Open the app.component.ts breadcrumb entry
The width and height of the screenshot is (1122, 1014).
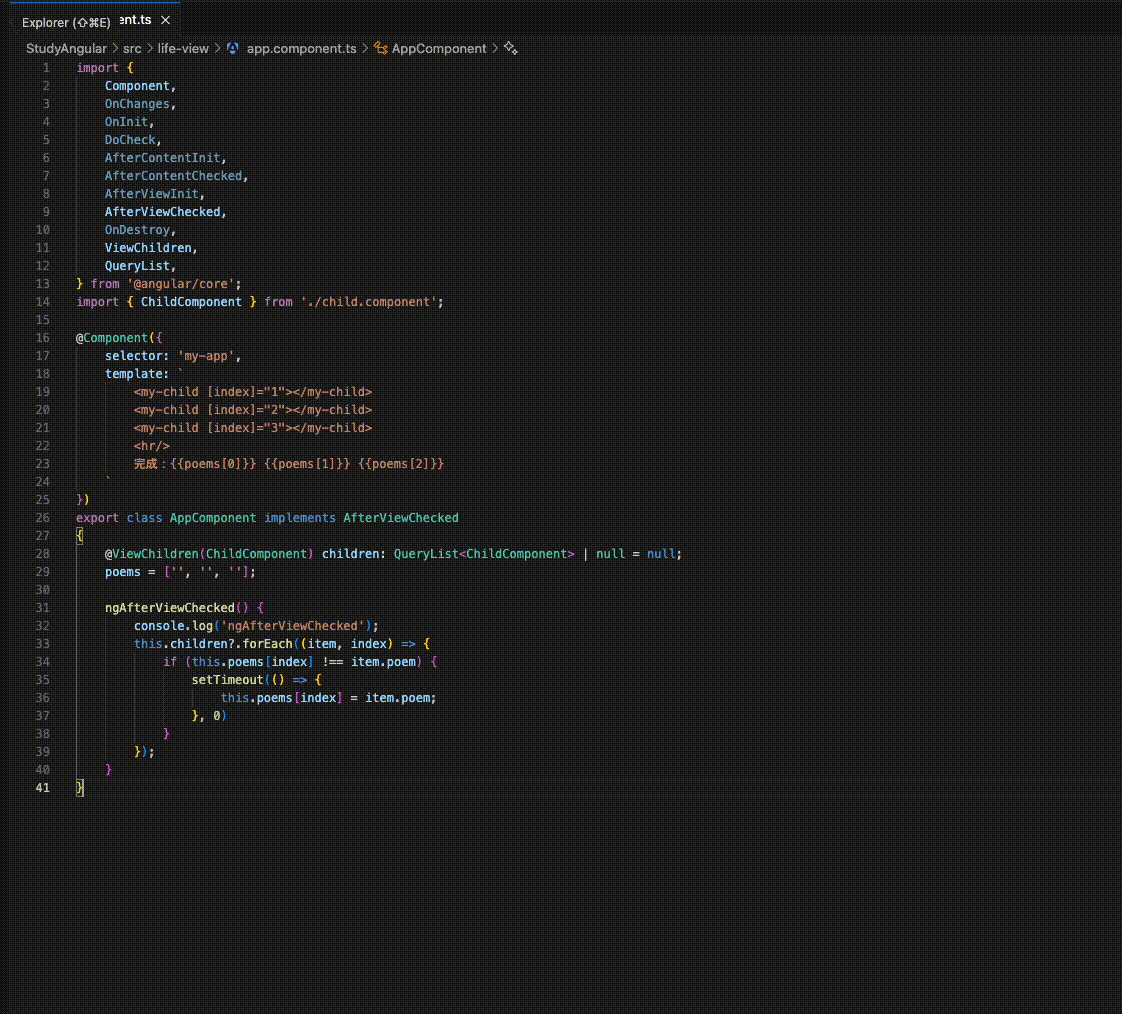pos(301,49)
